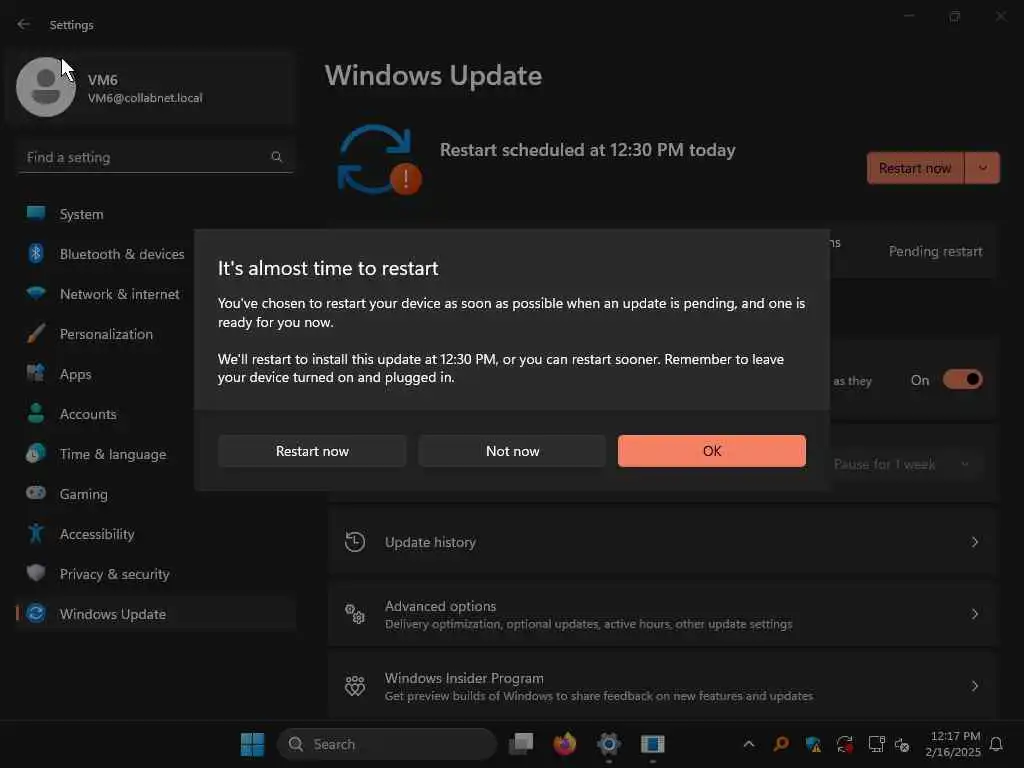
Task: Click the Windows Insider Program icon
Action: pyautogui.click(x=355, y=686)
